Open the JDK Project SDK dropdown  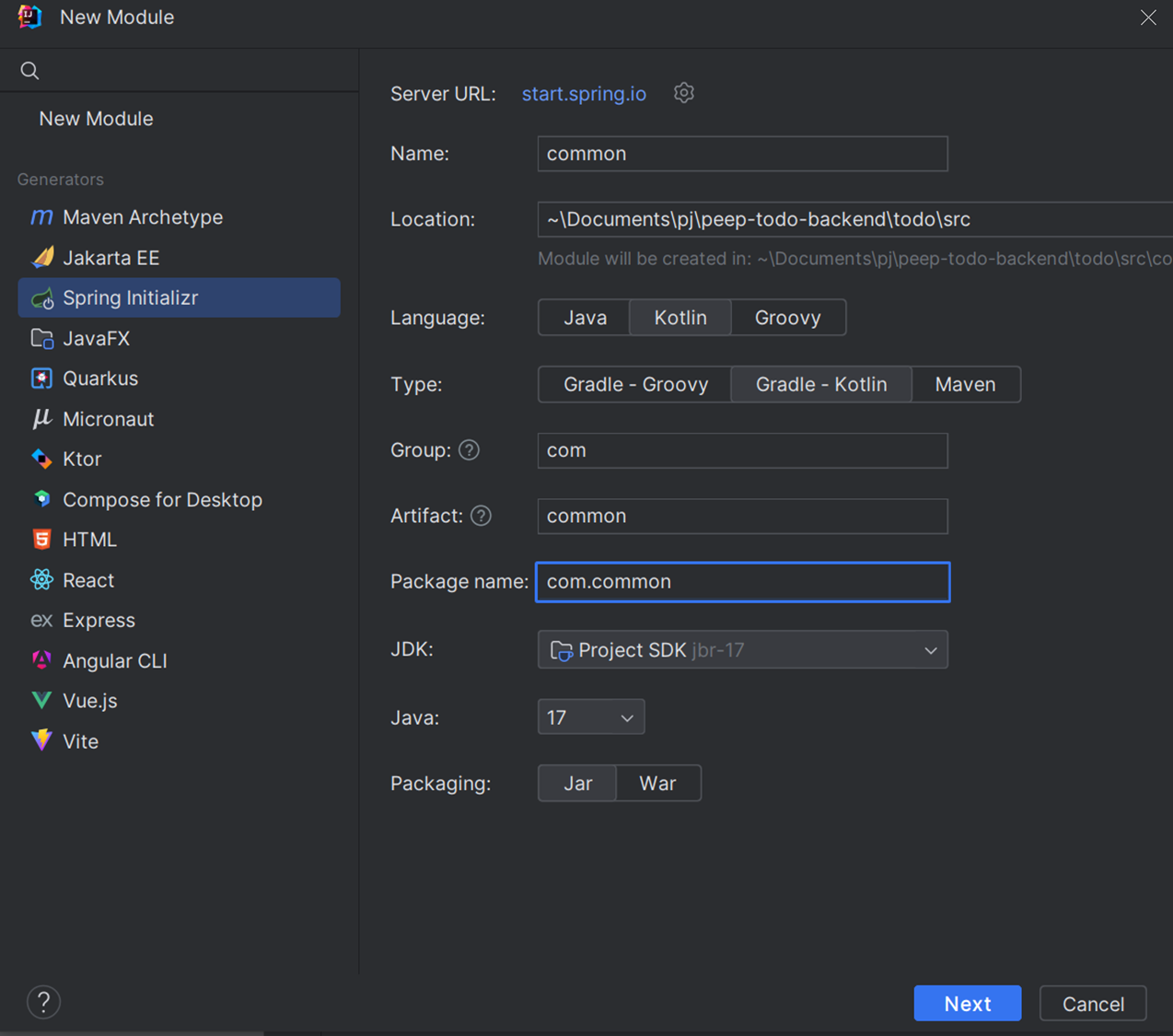(x=743, y=650)
